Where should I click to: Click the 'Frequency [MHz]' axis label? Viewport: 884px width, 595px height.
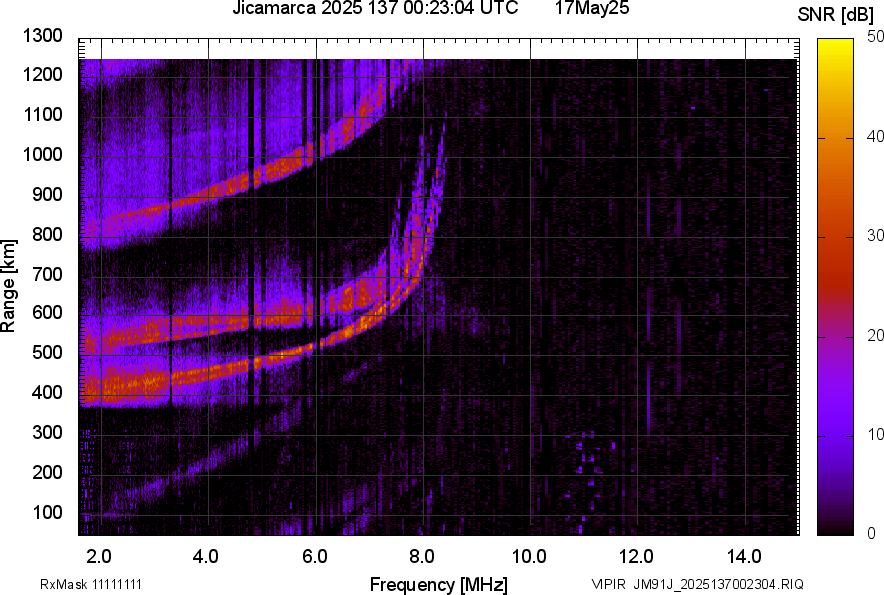pyautogui.click(x=439, y=584)
